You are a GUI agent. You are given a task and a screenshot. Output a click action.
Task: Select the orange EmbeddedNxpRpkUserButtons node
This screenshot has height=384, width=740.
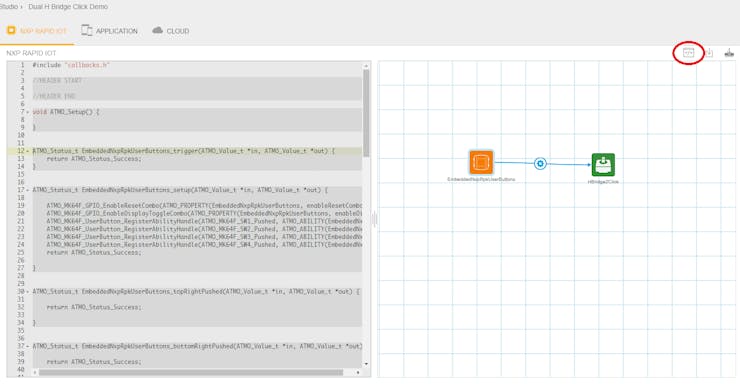click(x=481, y=162)
